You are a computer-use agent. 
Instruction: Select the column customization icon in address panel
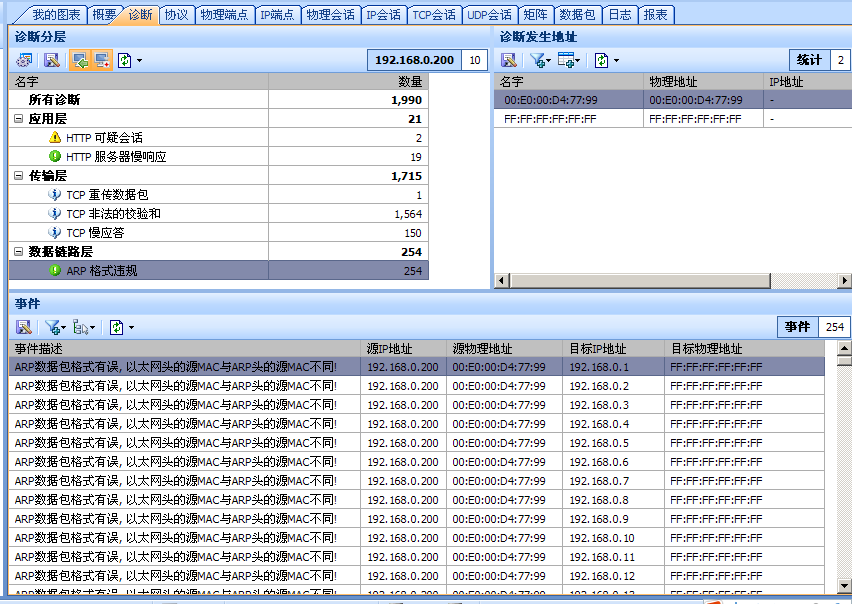coord(566,60)
